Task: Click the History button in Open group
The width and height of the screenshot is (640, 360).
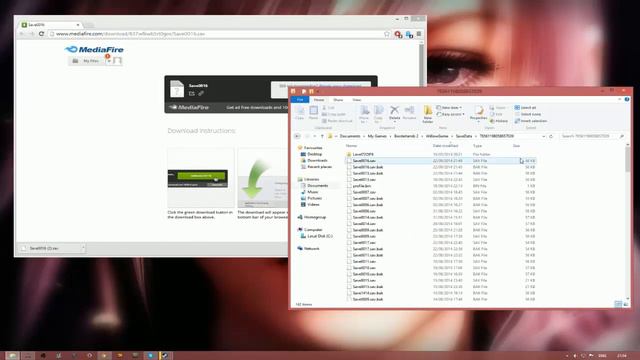Action: [499, 121]
